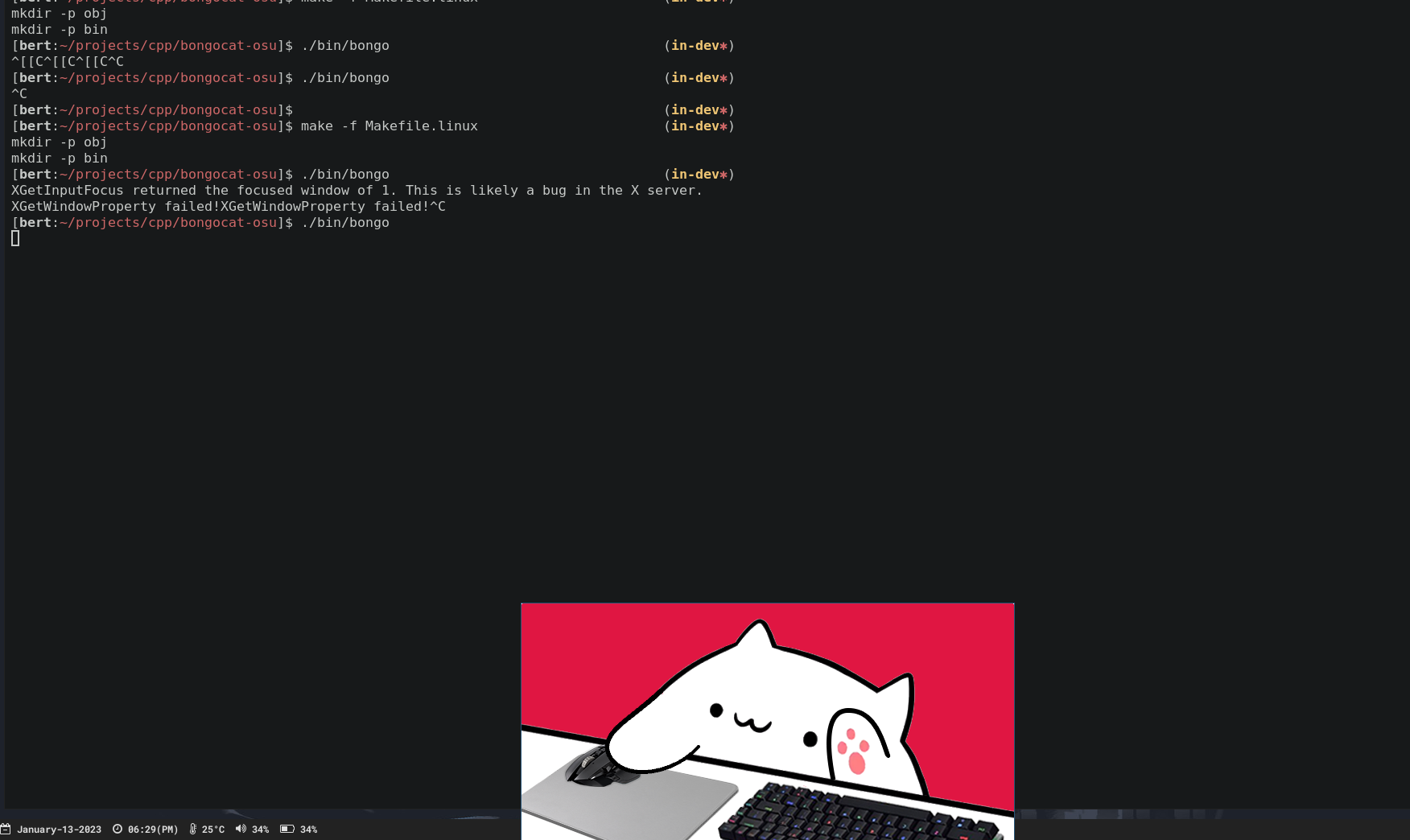Click the battery indicator icon
The image size is (1410, 840).
click(287, 829)
